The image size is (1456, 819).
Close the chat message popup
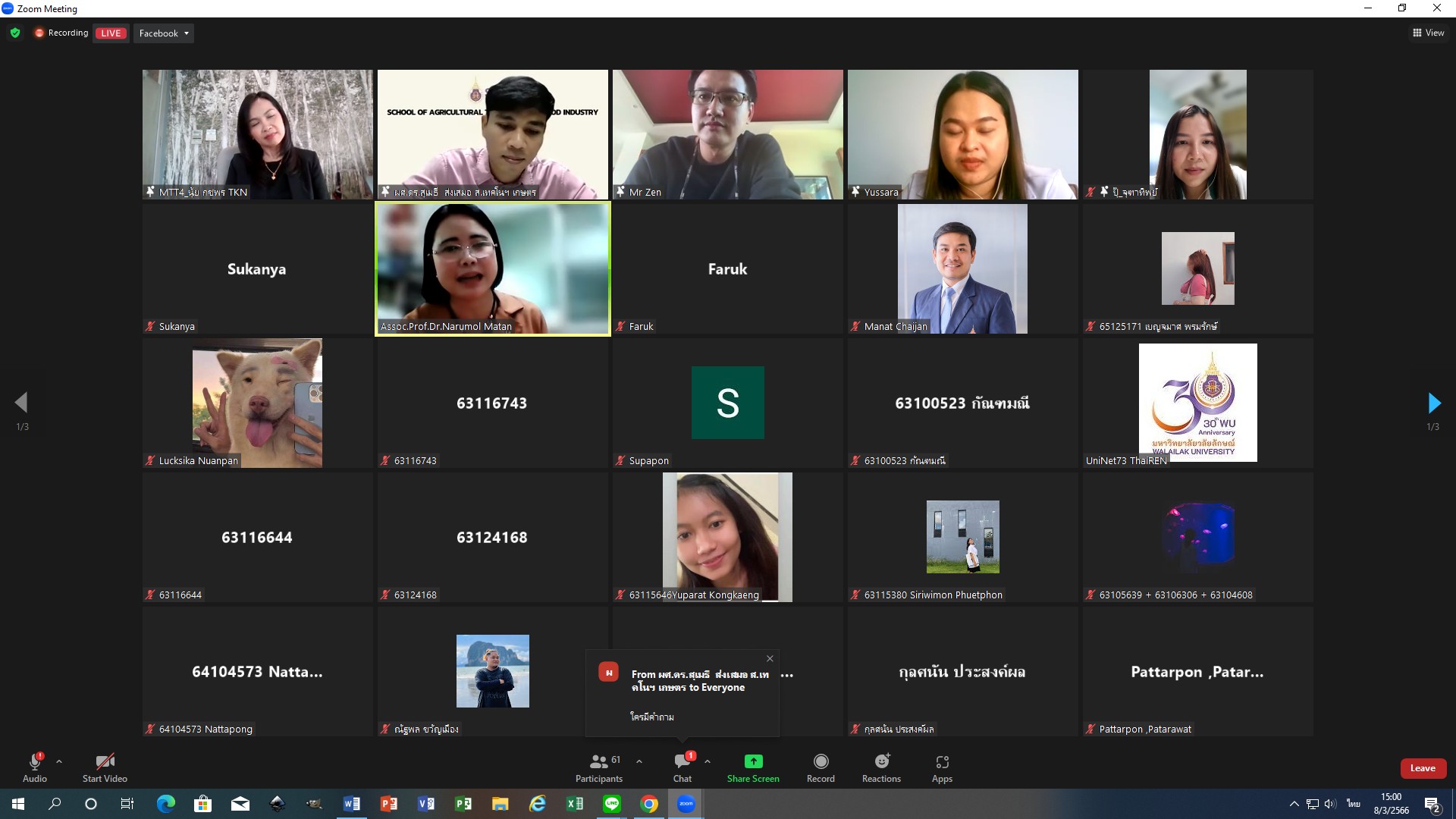pos(770,658)
